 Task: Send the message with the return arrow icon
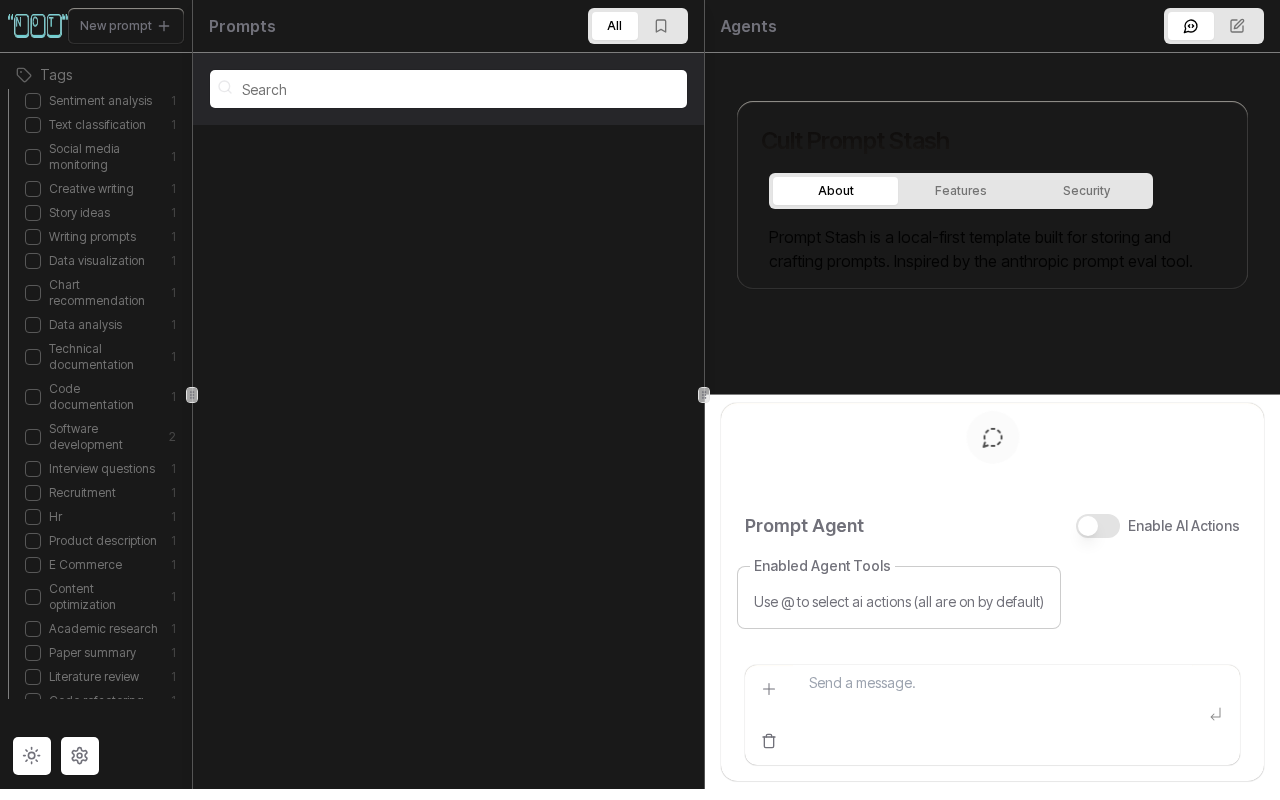[x=1216, y=715]
